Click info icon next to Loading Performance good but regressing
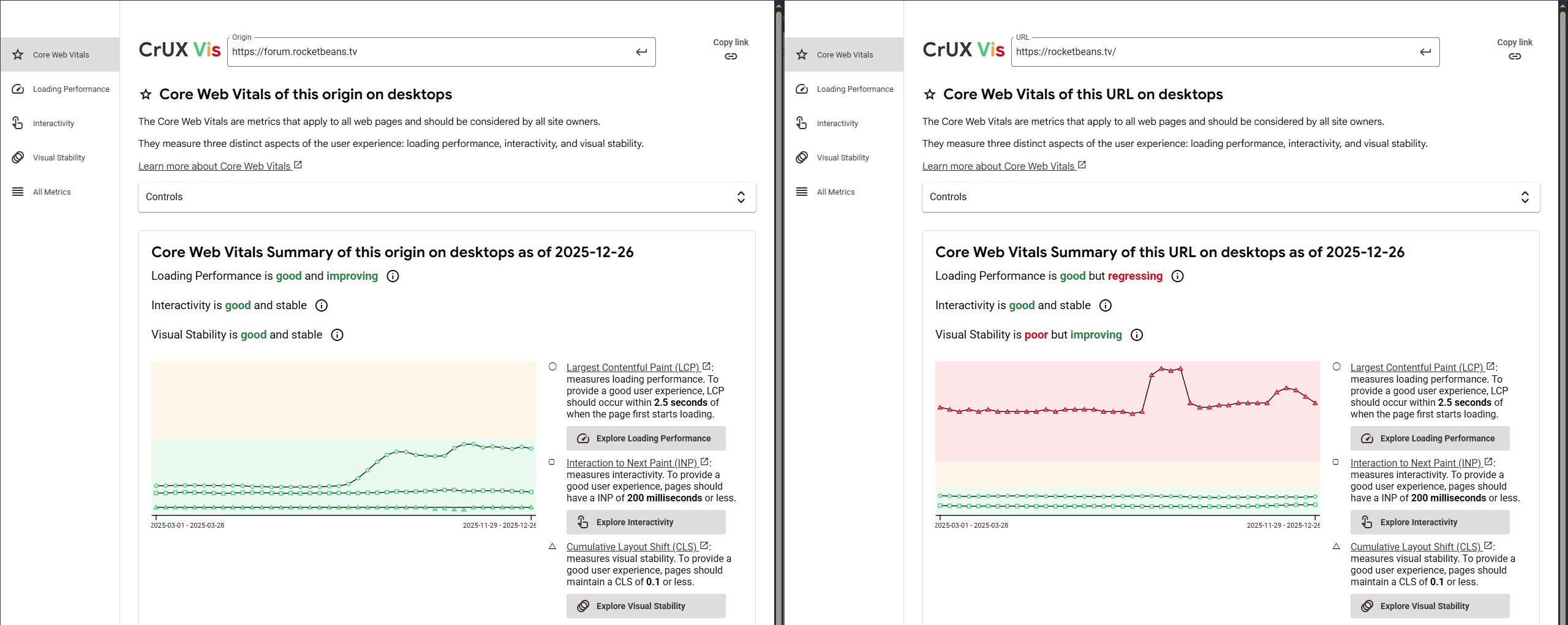The image size is (1568, 625). coord(1177,276)
